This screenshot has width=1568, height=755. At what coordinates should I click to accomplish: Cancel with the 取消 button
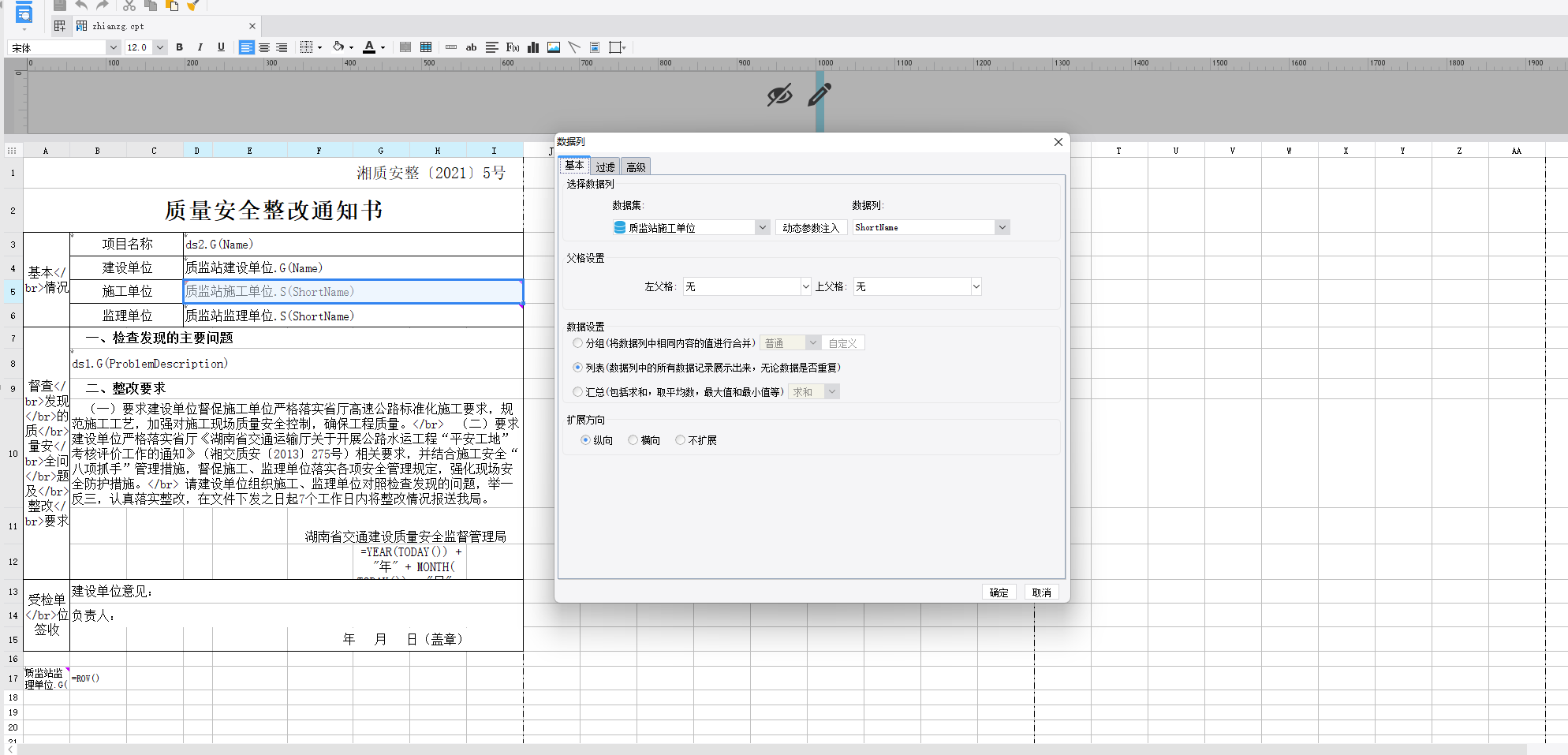click(x=1041, y=592)
